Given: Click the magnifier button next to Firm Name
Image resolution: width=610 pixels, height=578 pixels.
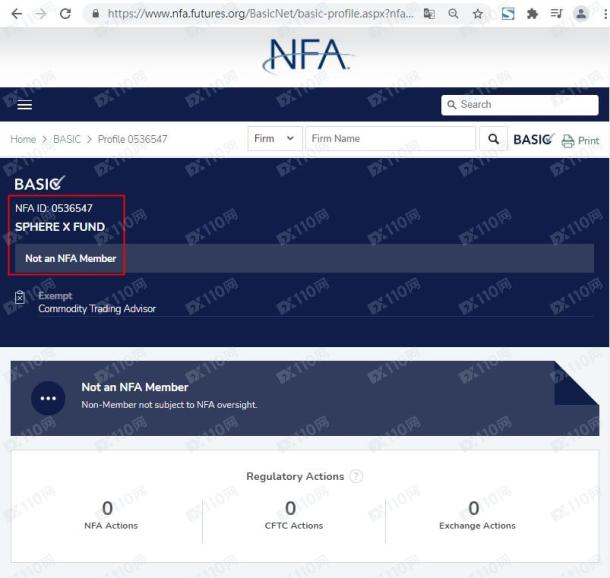Looking at the screenshot, I should pos(493,138).
